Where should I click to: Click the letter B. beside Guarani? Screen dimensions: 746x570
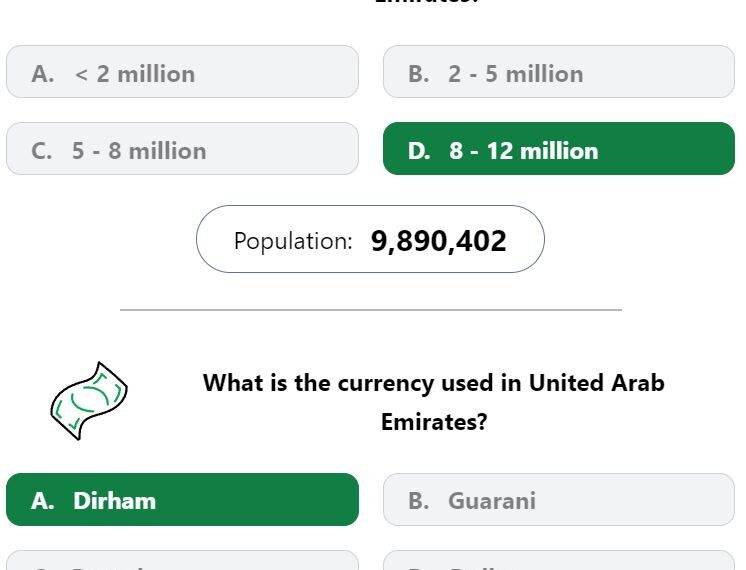(419, 501)
